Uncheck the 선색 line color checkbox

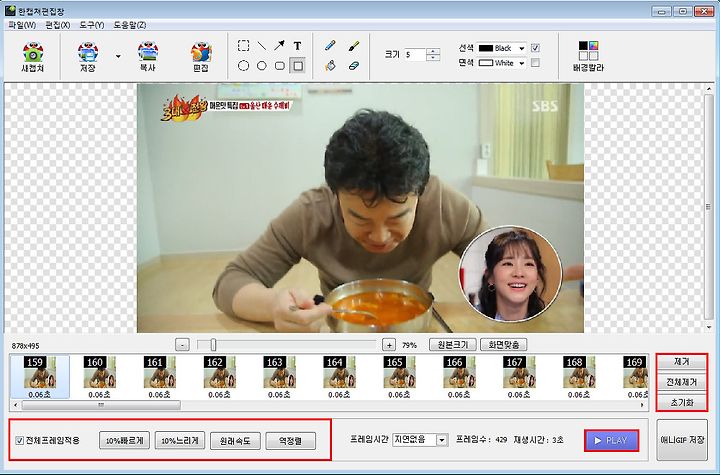coord(535,48)
